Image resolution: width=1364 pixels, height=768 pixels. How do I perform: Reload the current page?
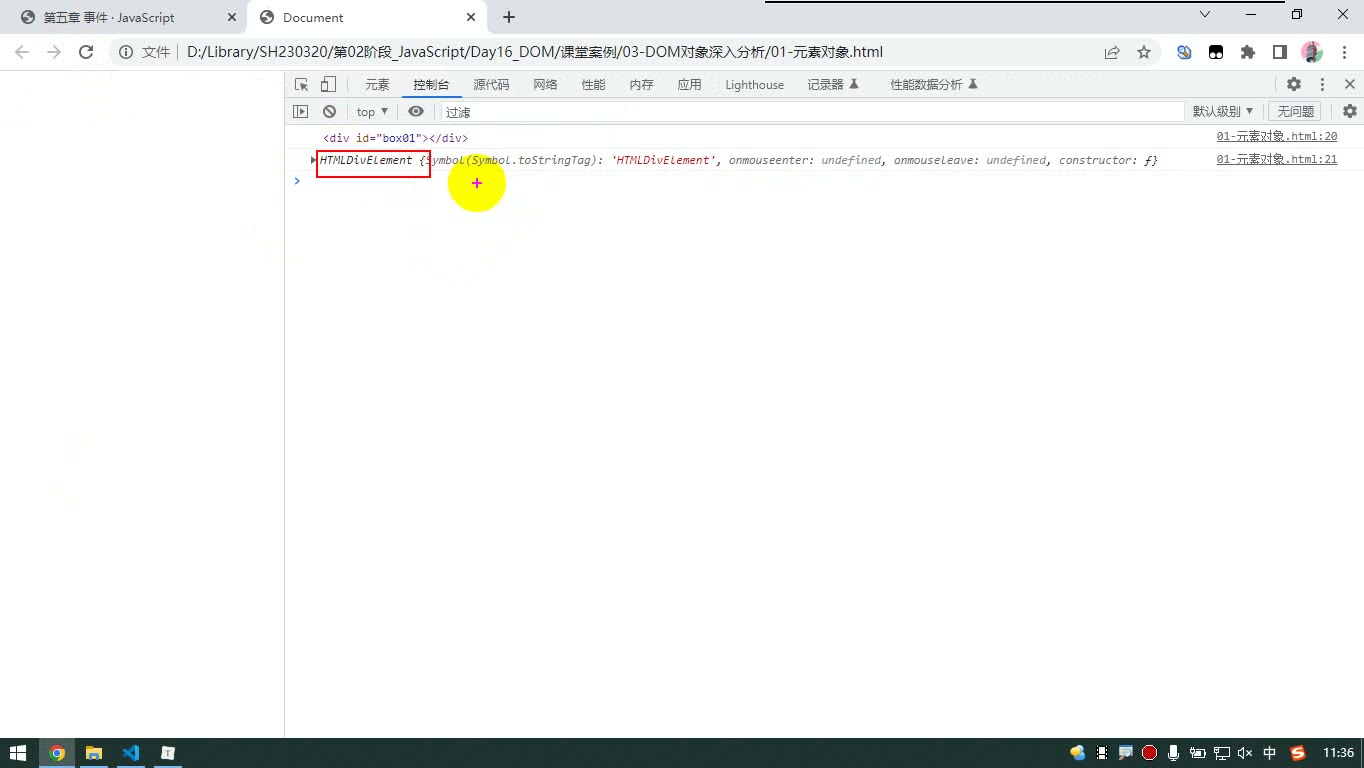point(86,52)
